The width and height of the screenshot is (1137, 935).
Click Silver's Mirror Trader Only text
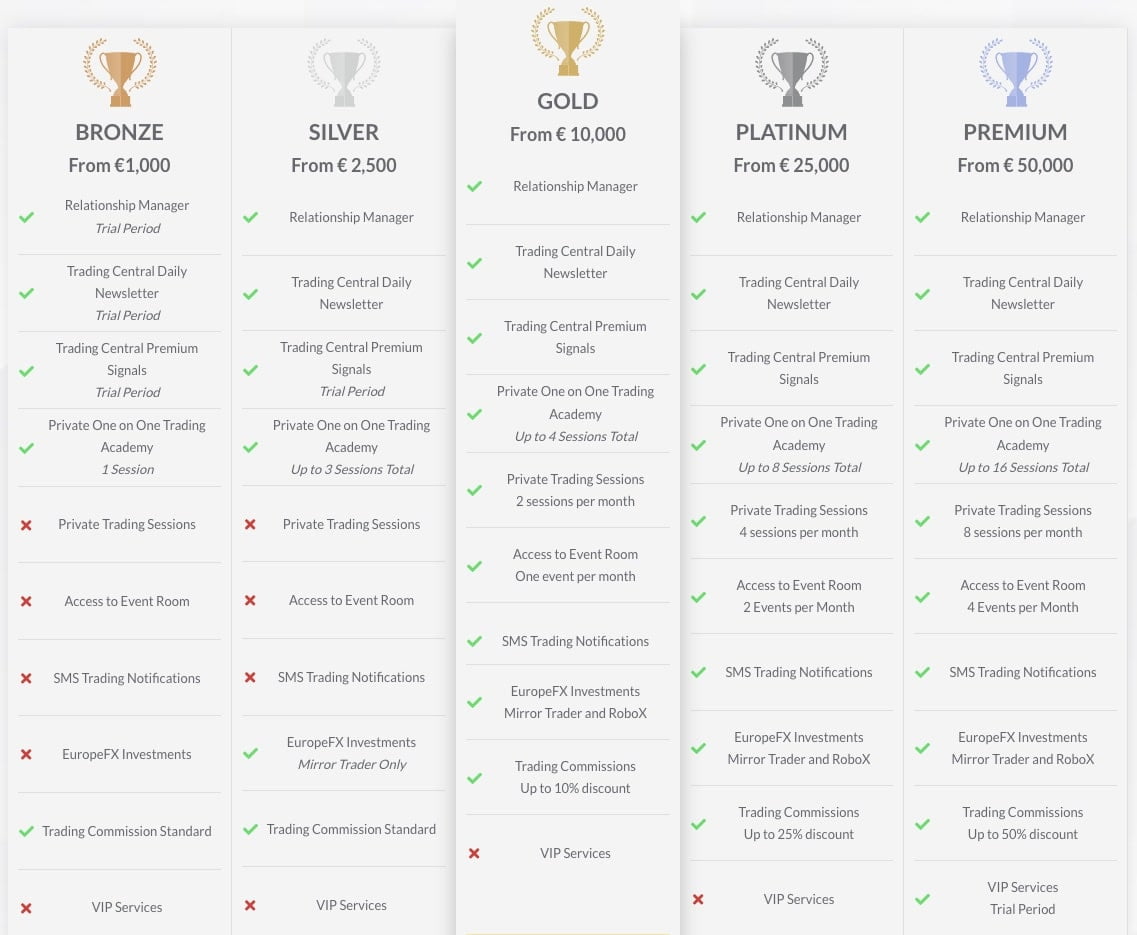(x=351, y=764)
